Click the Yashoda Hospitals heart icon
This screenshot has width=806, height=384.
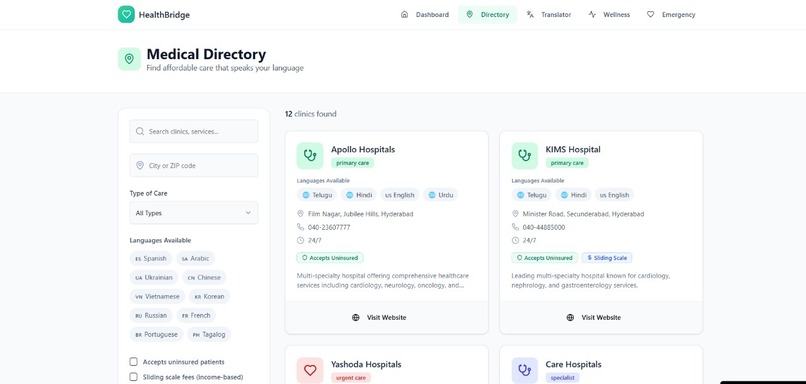[x=310, y=370]
